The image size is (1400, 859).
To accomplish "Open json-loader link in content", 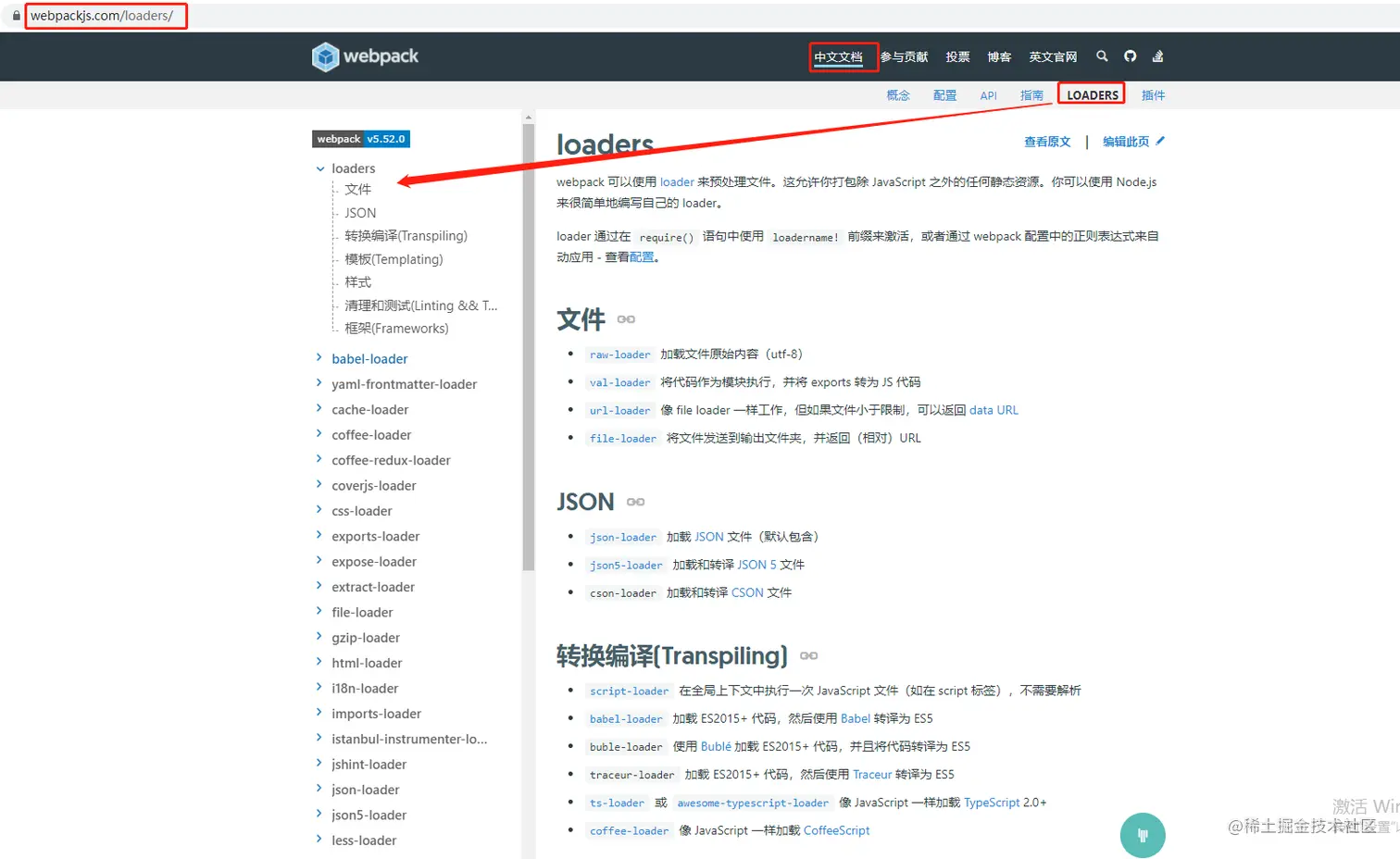I will point(623,537).
